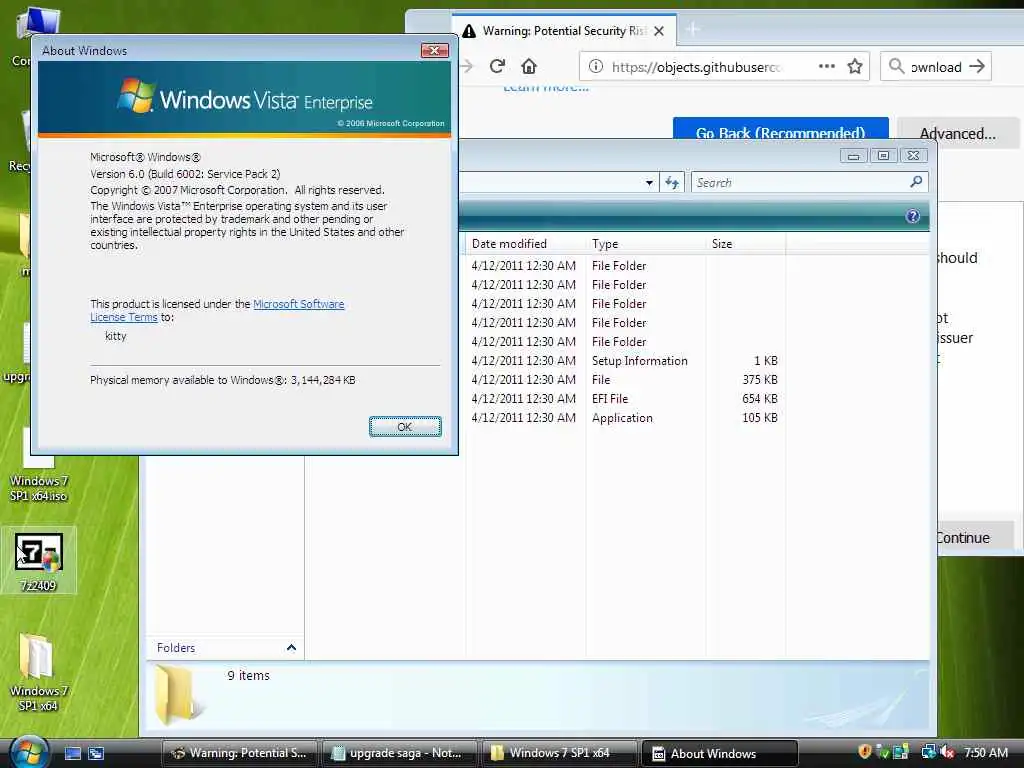
Task: Select the Application row sized 105 KB
Action: point(624,417)
